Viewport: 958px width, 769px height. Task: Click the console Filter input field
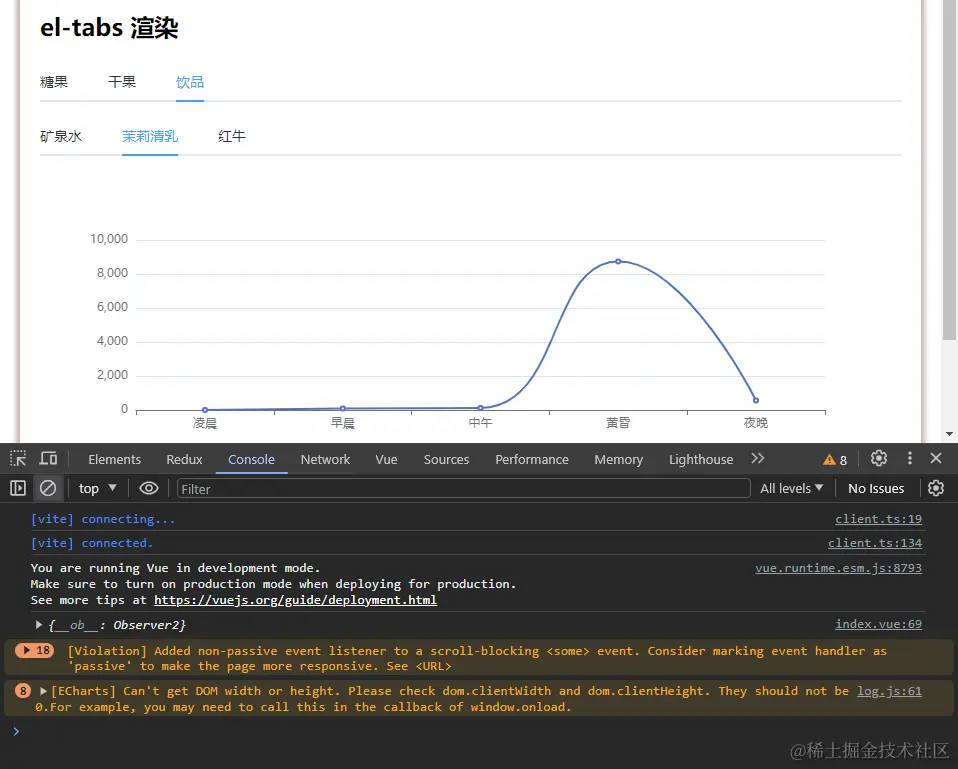pos(463,488)
